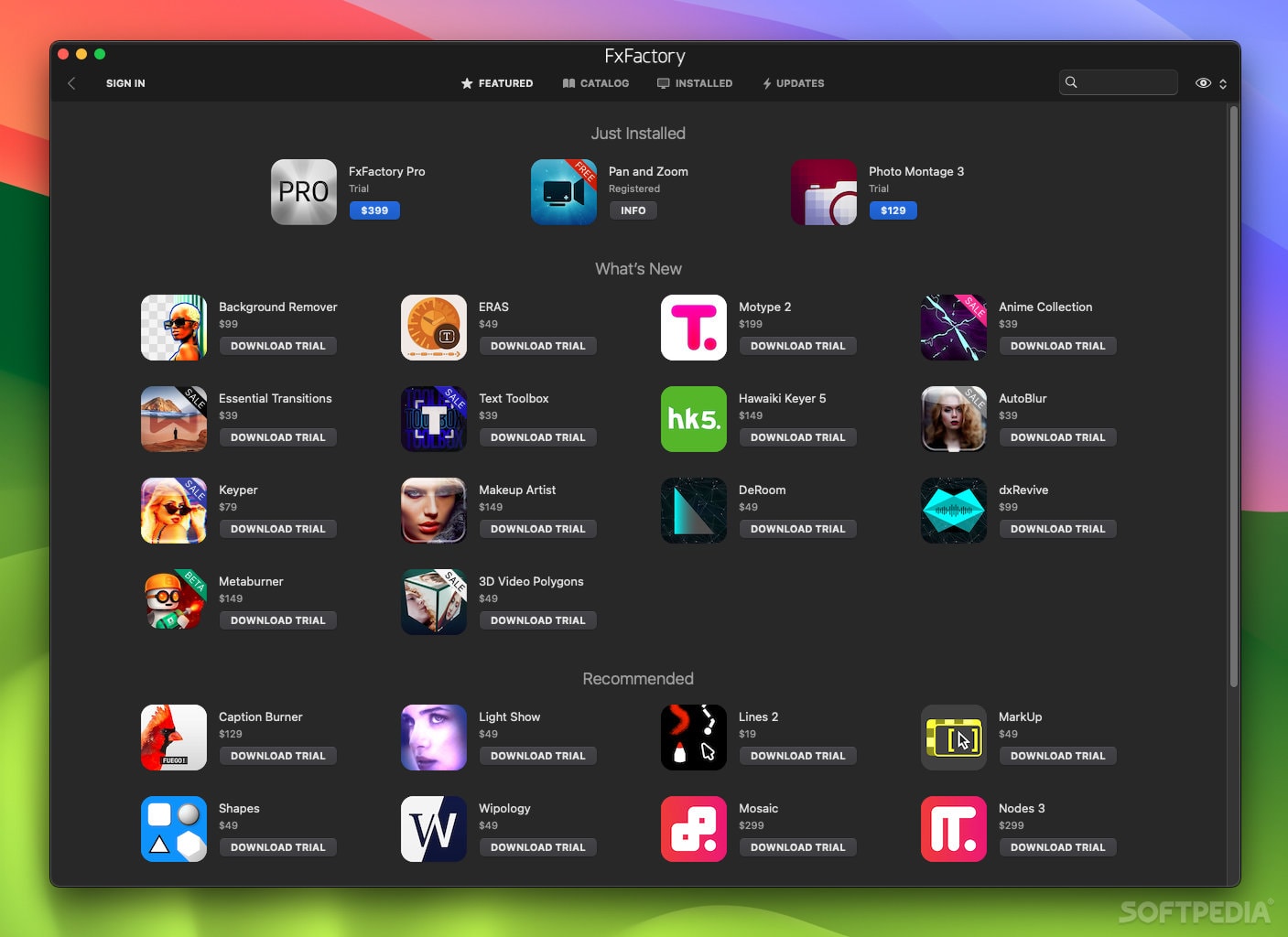Open Pan and Zoom Info button
Screen dimensions: 1288x937
tap(633, 210)
